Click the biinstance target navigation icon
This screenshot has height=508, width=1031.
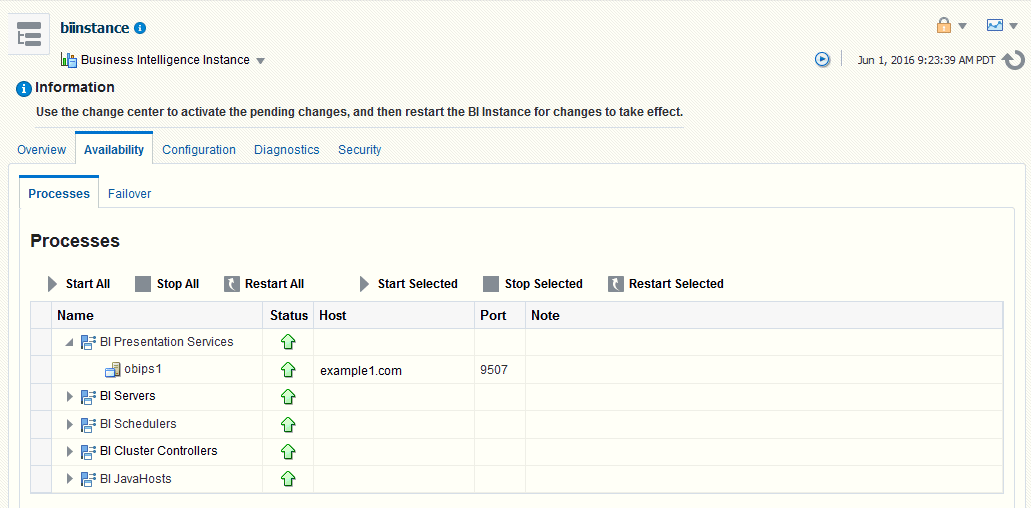pos(30,34)
